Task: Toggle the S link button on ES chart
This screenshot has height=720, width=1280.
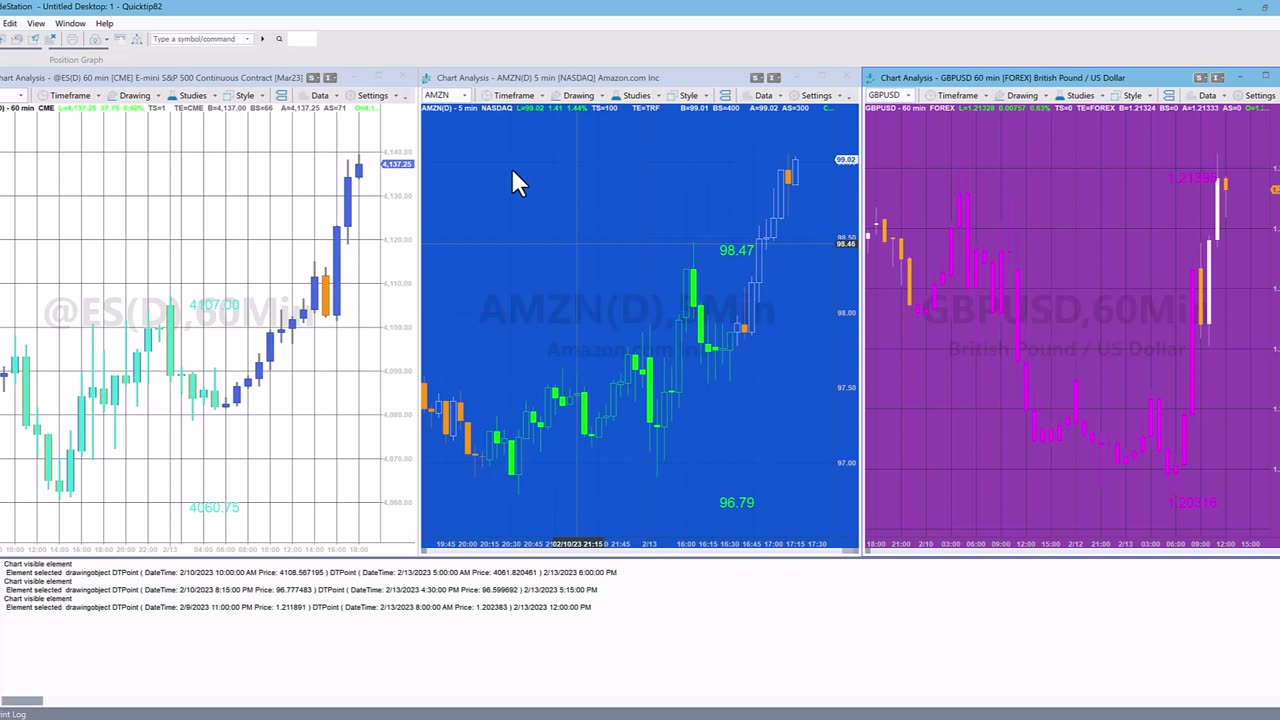Action: coord(313,78)
